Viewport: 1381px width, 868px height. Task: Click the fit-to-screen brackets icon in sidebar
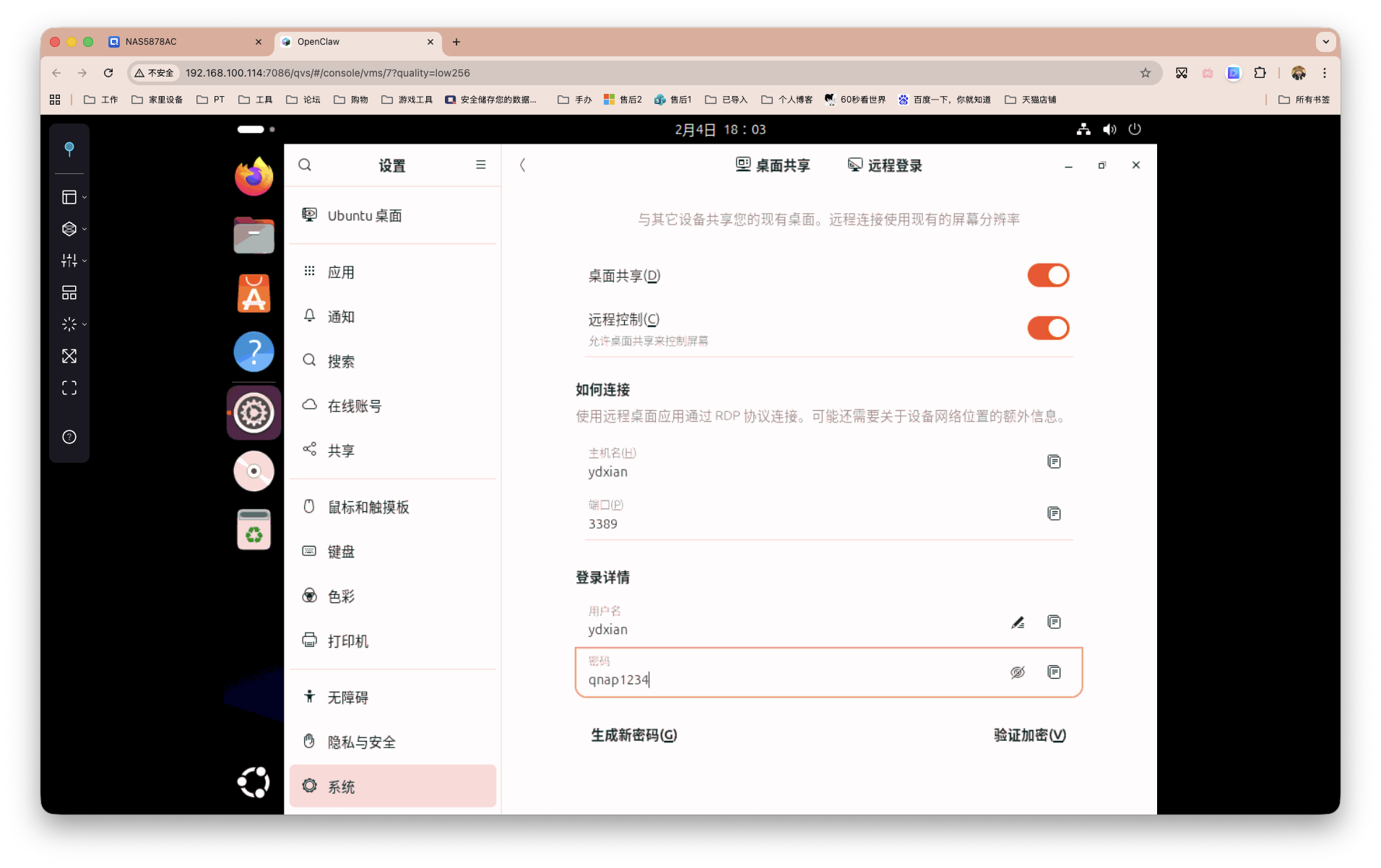pyautogui.click(x=69, y=388)
